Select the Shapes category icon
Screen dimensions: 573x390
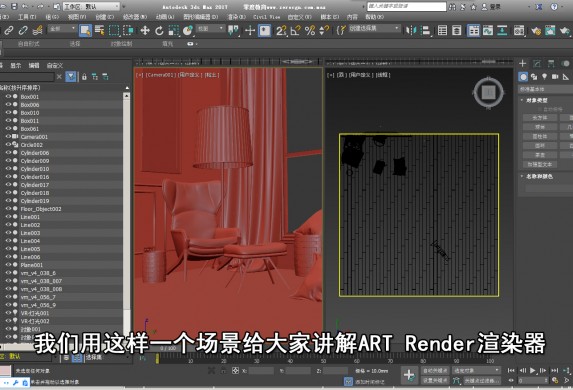tap(534, 77)
